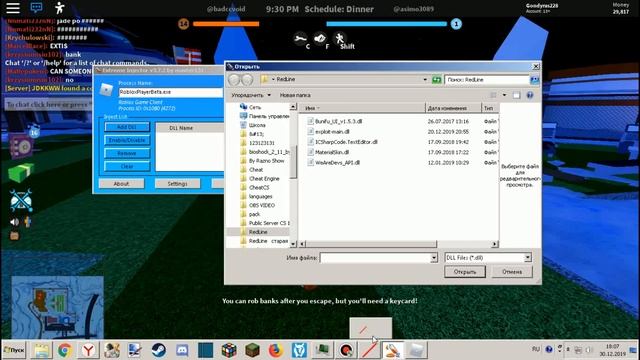Sort by the Дата изменения (Date modified) column
This screenshot has height=360, width=640.
coord(453,108)
